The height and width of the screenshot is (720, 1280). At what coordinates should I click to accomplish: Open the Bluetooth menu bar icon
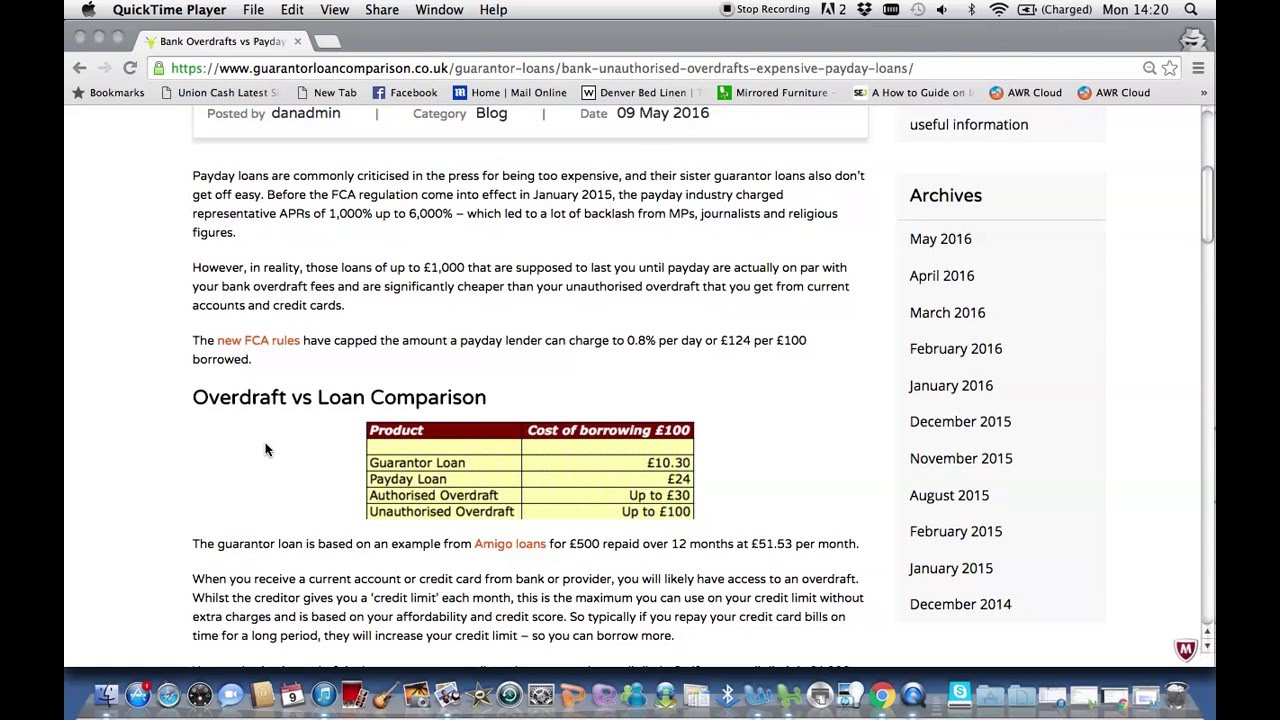971,9
